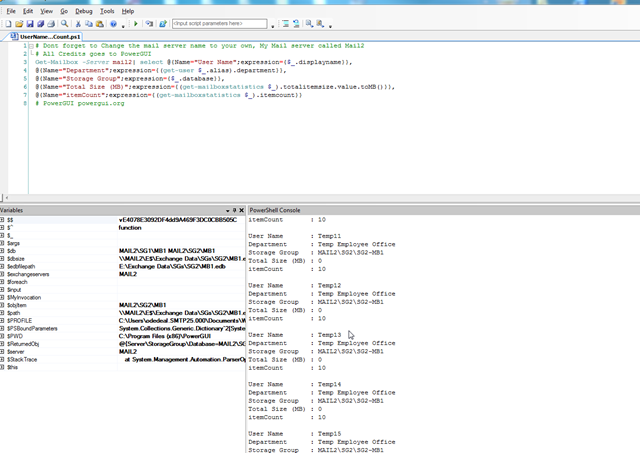
Task: Open dropdown arrow beside script parameters field
Action: pos(273,27)
